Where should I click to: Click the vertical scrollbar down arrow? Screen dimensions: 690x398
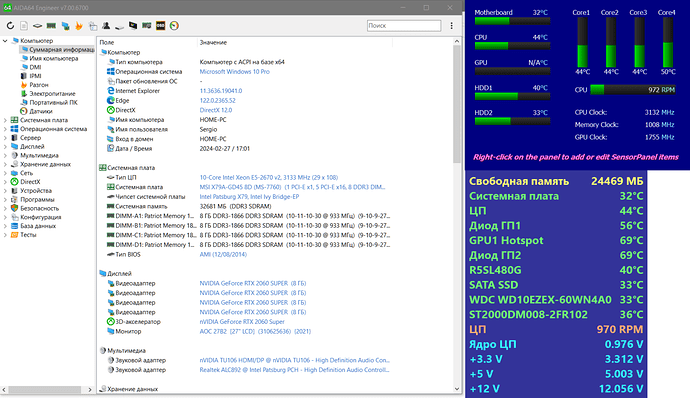pyautogui.click(x=457, y=389)
